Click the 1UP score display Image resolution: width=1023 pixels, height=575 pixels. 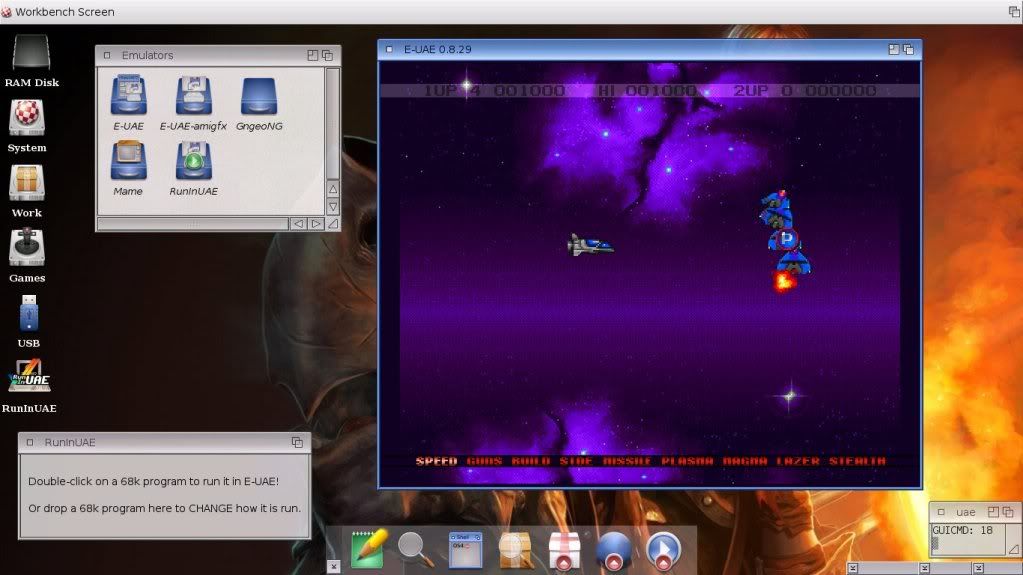pyautogui.click(x=495, y=91)
